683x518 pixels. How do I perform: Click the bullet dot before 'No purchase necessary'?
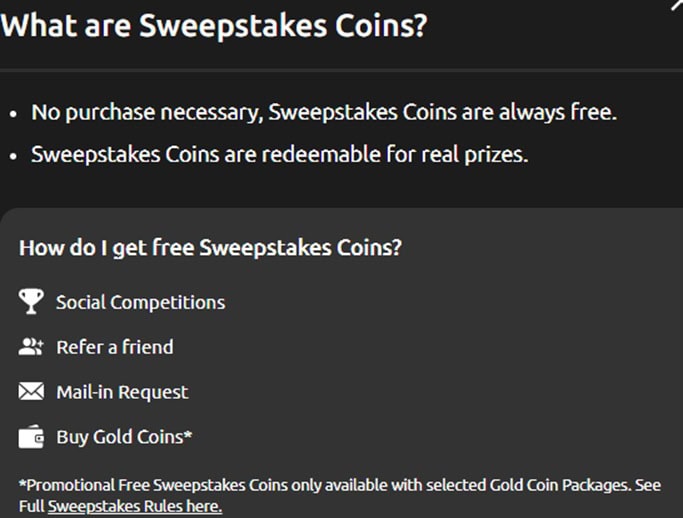click(13, 114)
